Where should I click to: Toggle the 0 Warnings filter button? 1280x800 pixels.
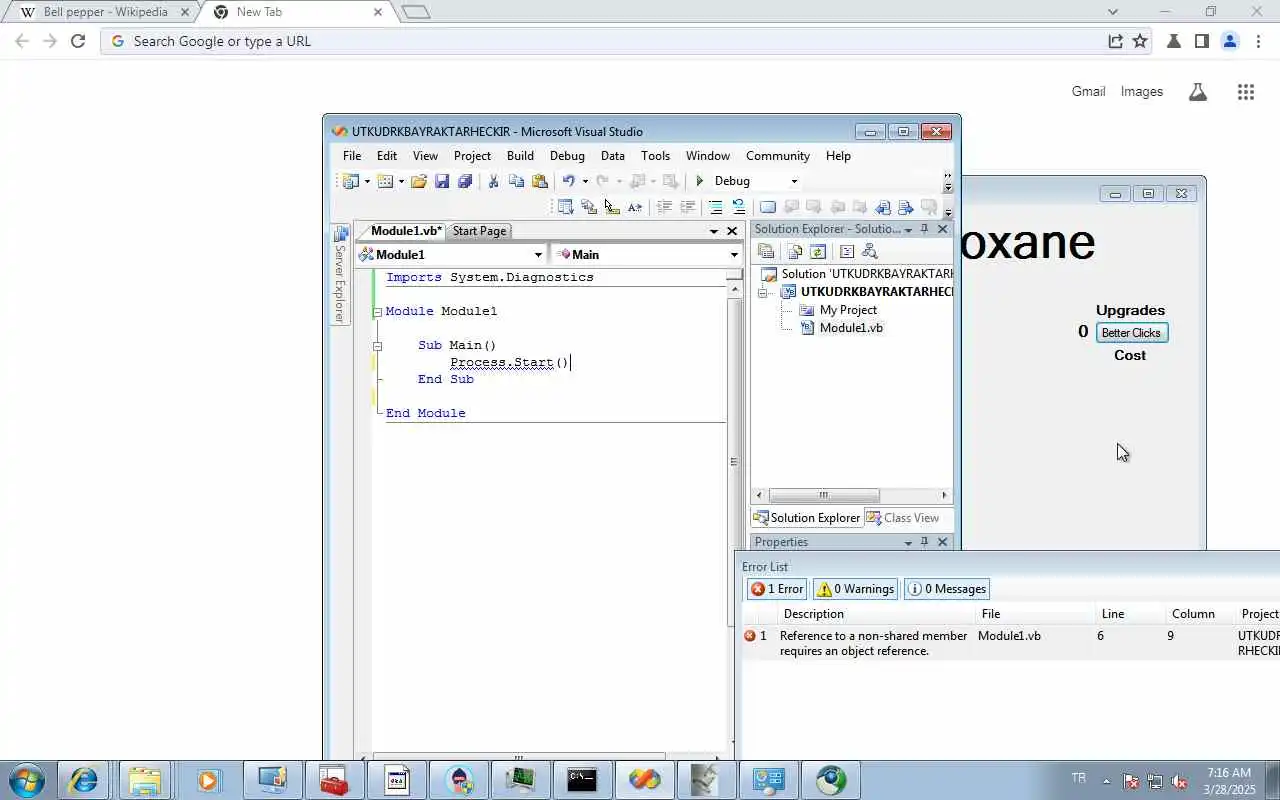[x=855, y=589]
